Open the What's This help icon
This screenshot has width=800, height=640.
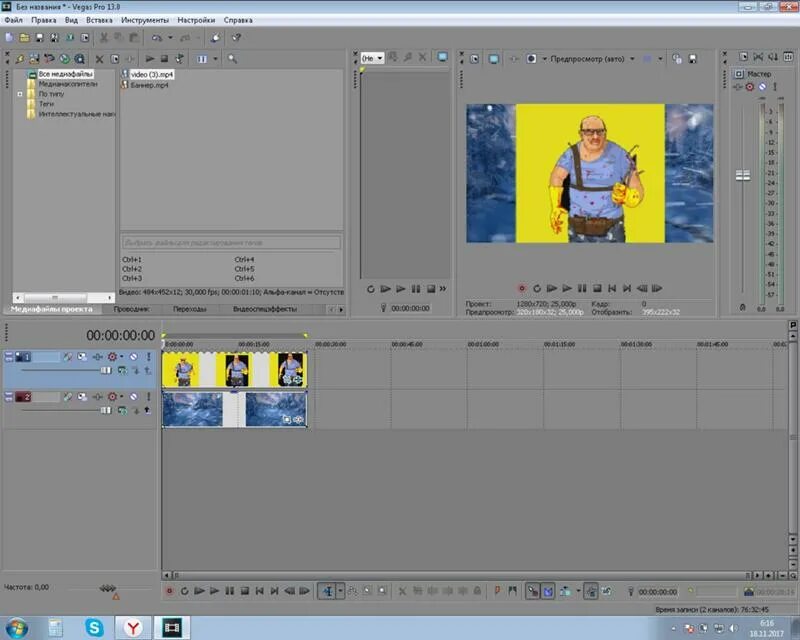tap(236, 38)
